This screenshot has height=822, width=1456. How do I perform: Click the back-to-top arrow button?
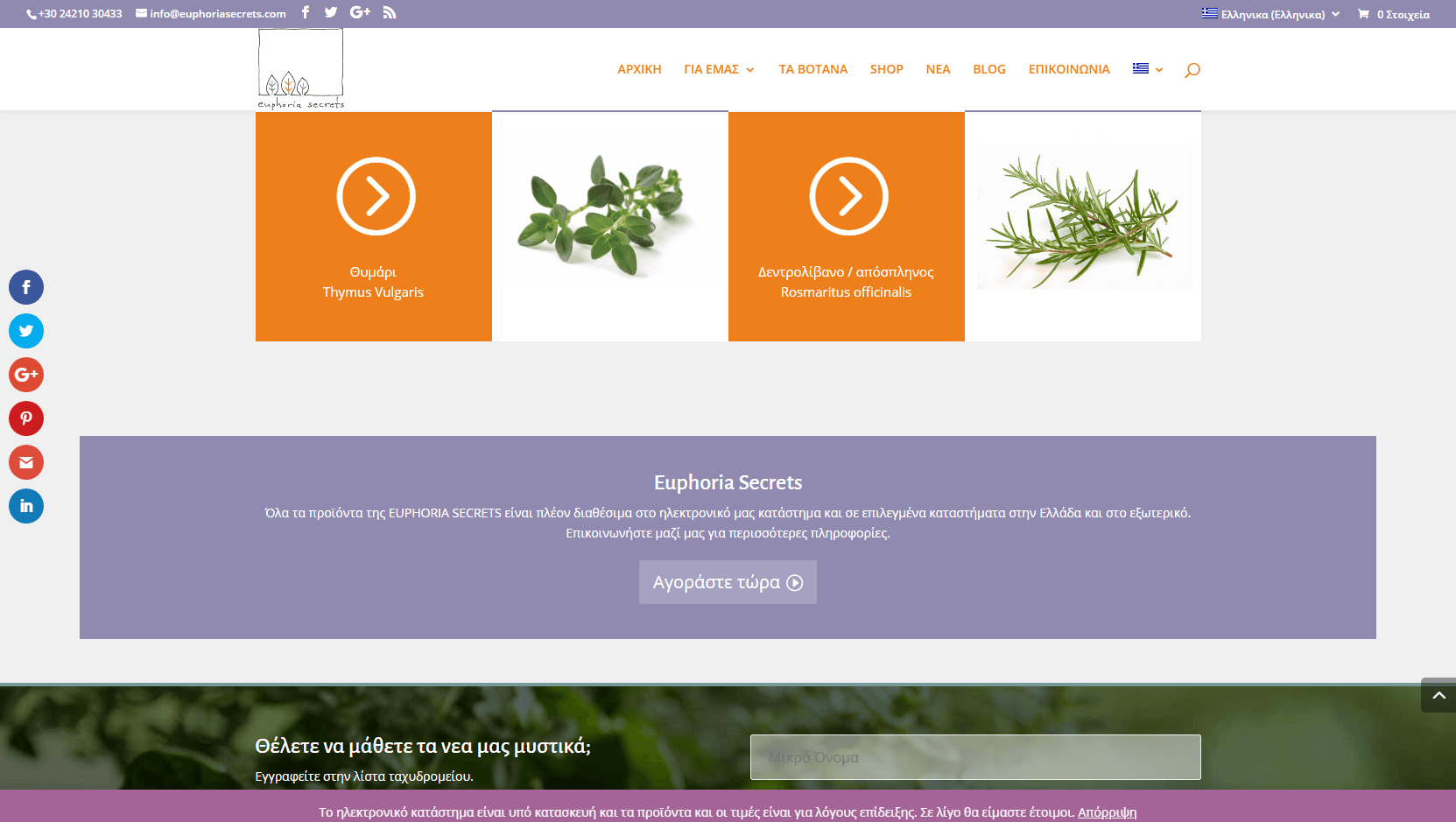click(1438, 695)
